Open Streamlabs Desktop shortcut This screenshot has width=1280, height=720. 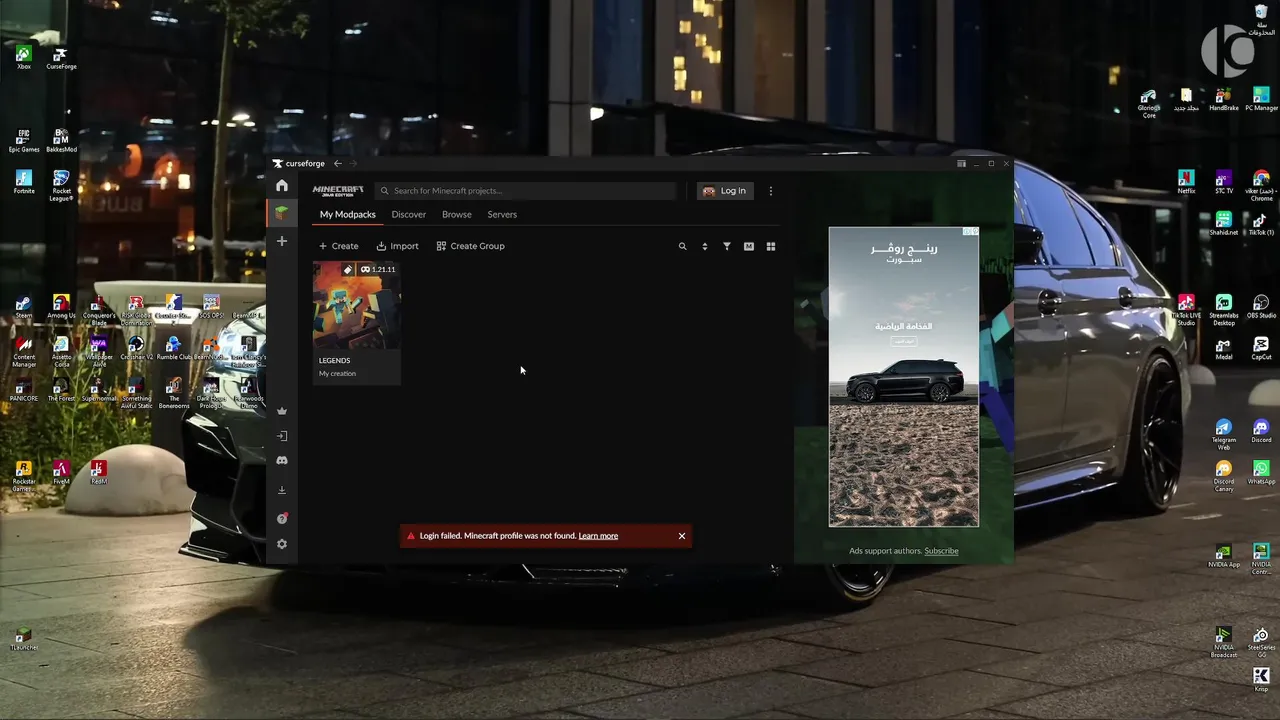1224,310
